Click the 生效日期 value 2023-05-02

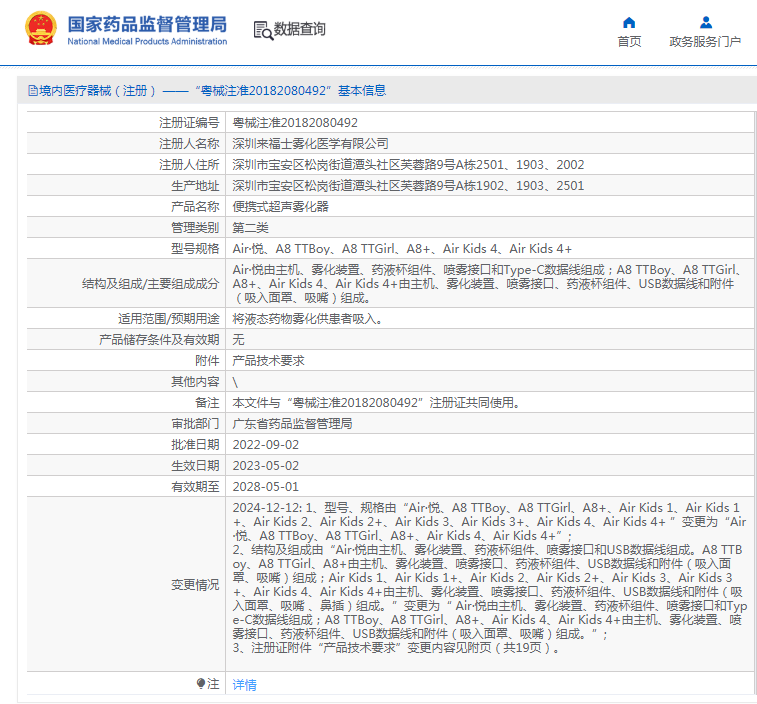266,465
